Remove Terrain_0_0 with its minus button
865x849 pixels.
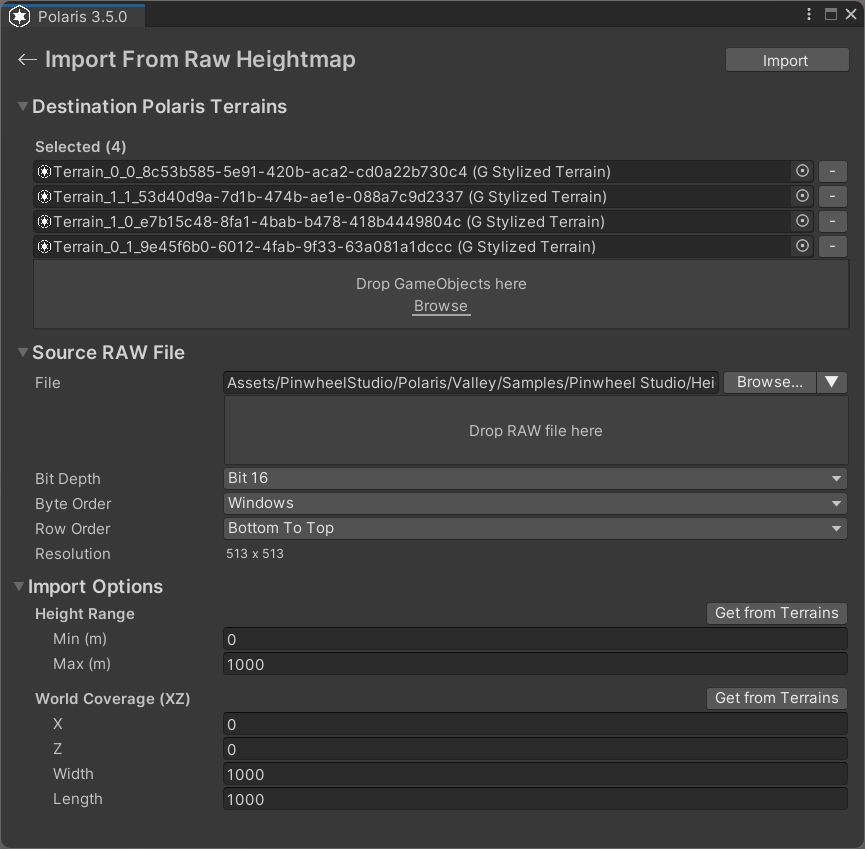832,172
